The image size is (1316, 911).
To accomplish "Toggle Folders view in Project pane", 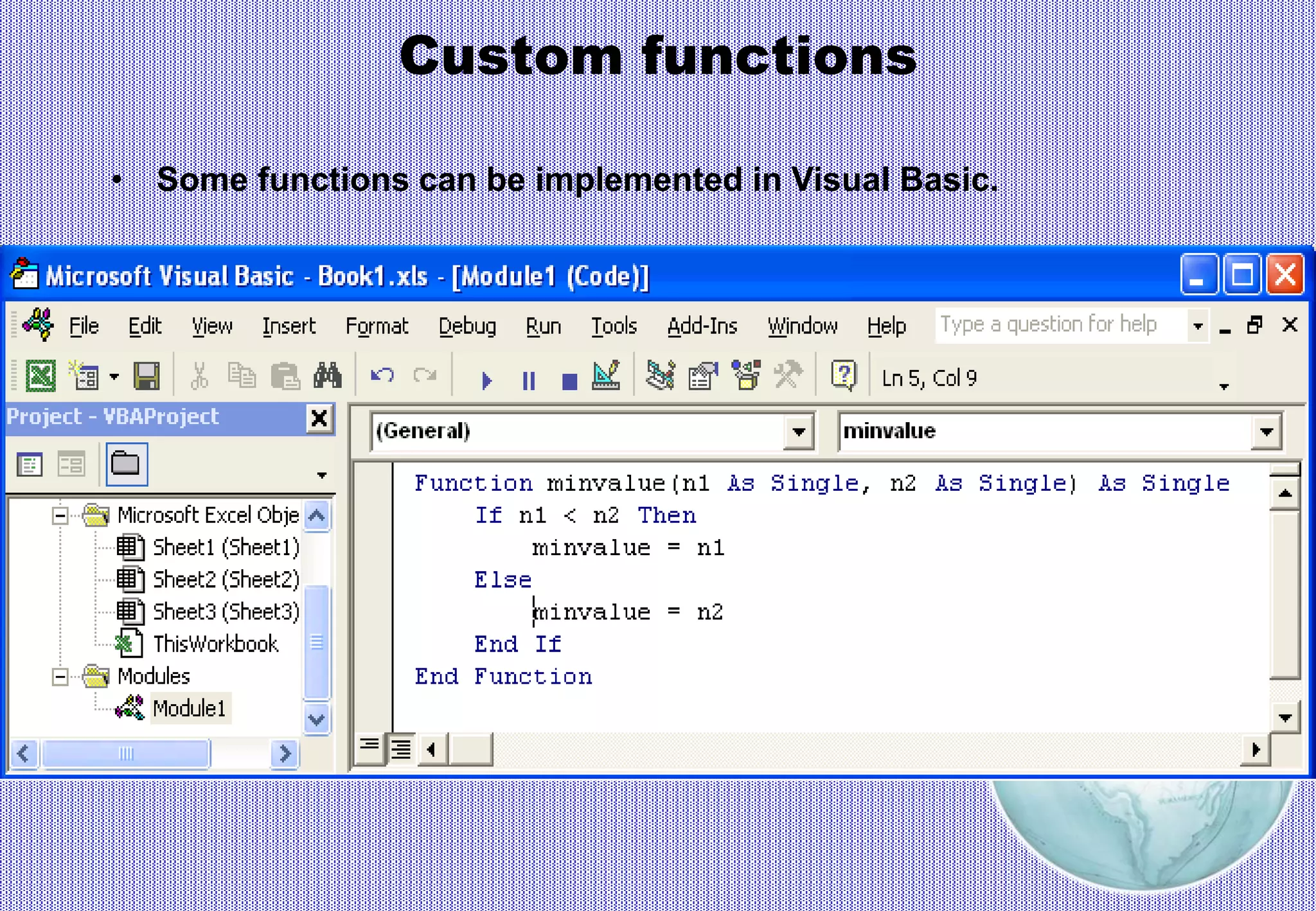I will click(x=126, y=463).
